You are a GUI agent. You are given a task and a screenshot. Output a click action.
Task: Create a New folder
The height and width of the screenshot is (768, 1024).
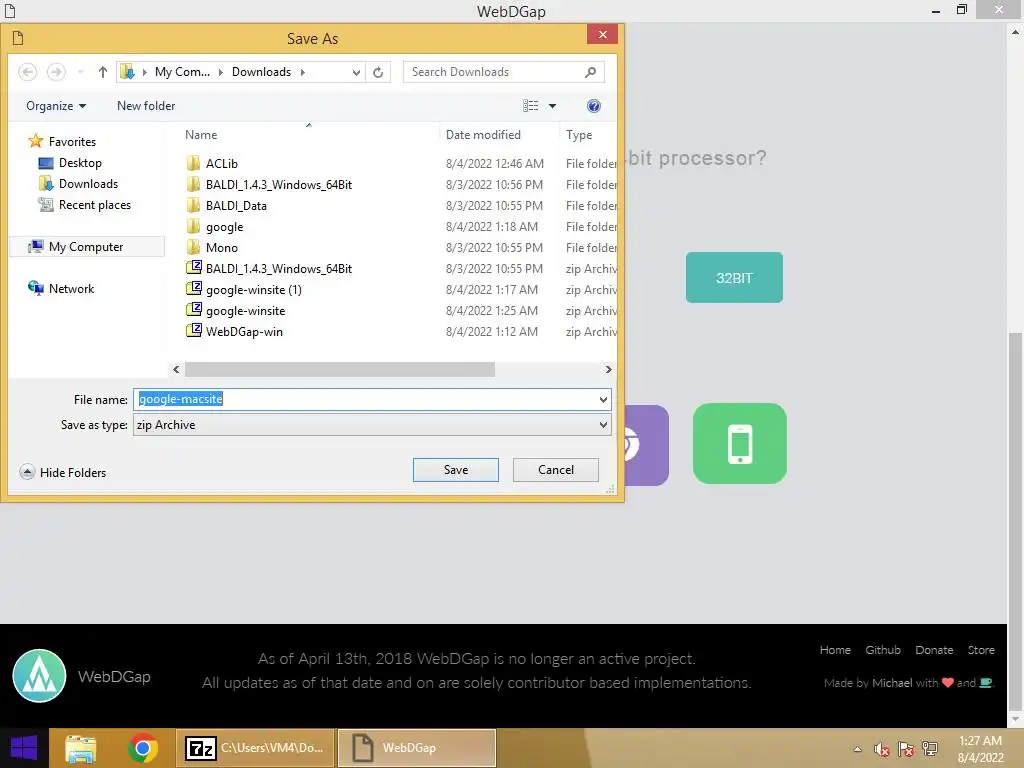click(146, 106)
